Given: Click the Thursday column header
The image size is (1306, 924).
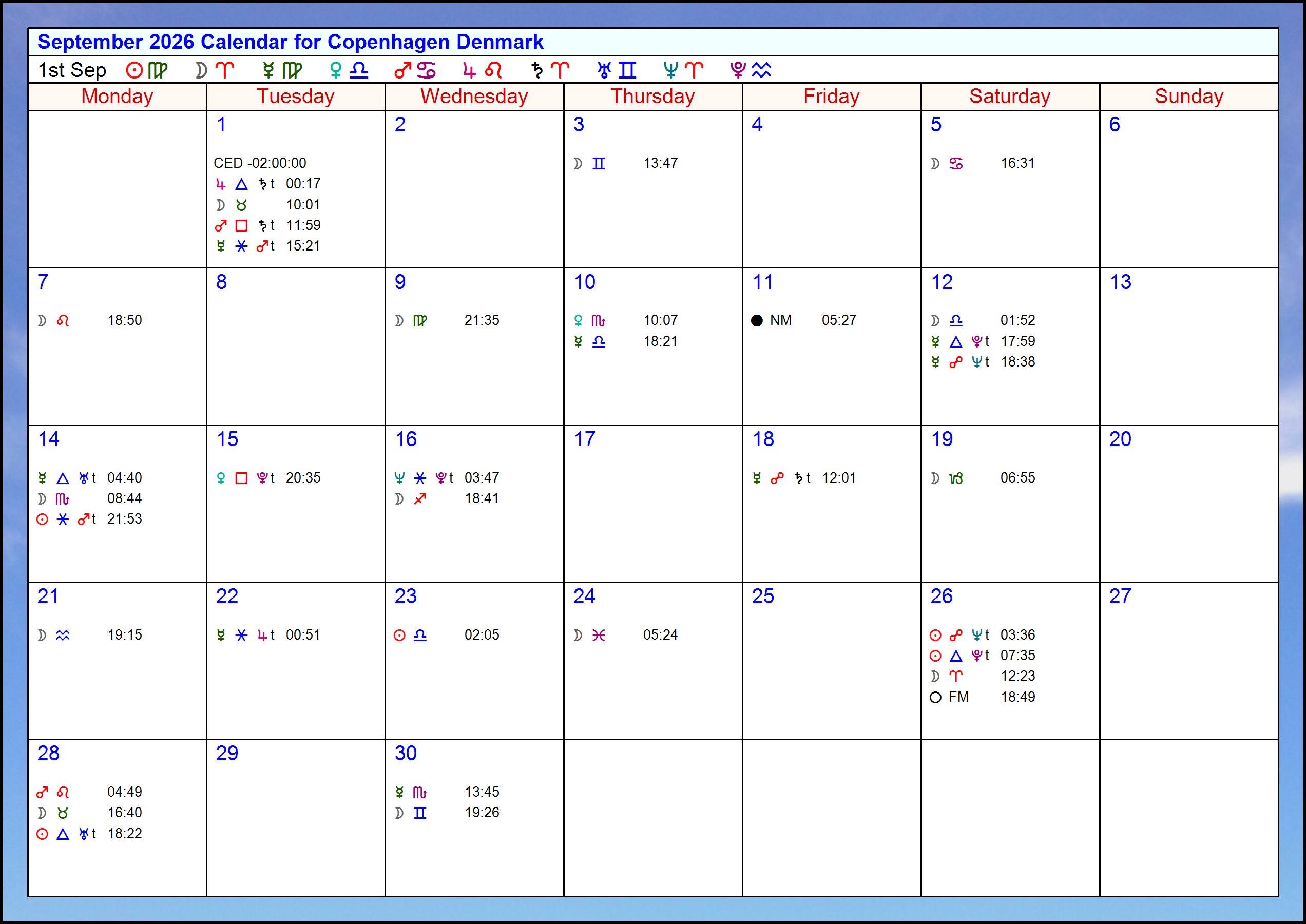Looking at the screenshot, I should pyautogui.click(x=652, y=96).
